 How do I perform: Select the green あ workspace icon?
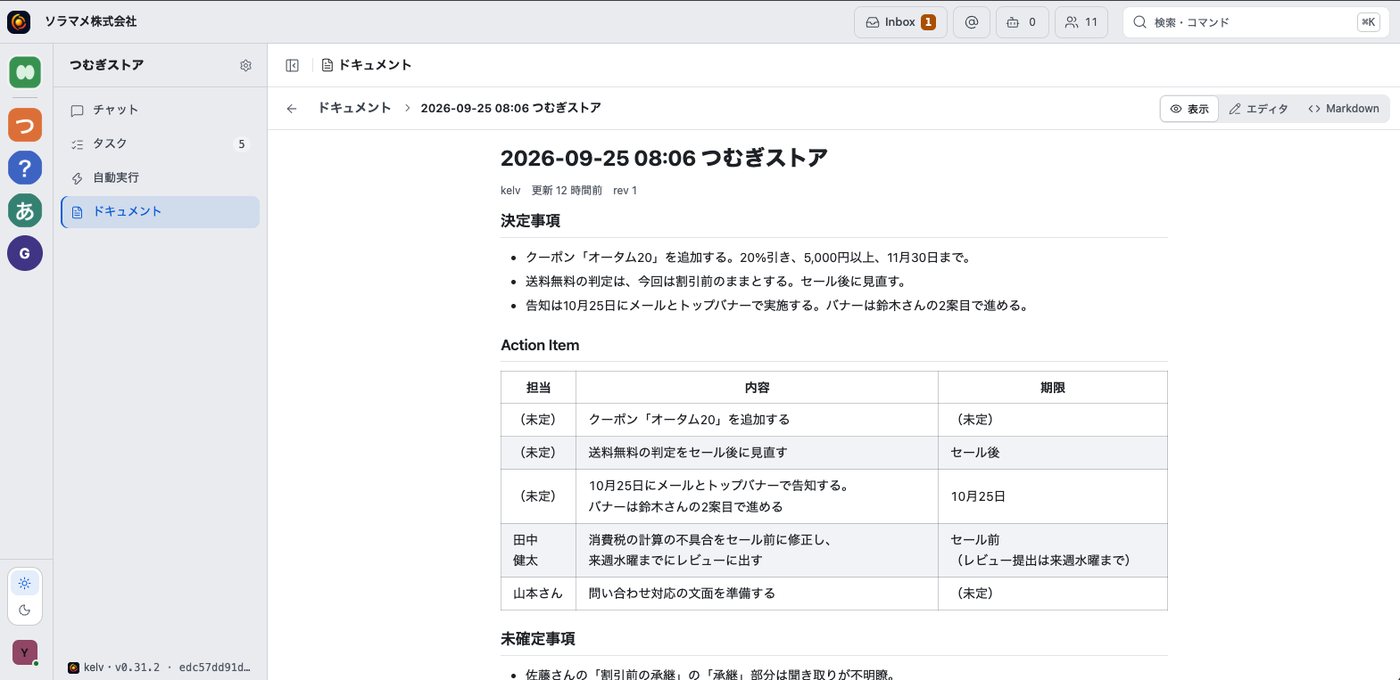25,210
